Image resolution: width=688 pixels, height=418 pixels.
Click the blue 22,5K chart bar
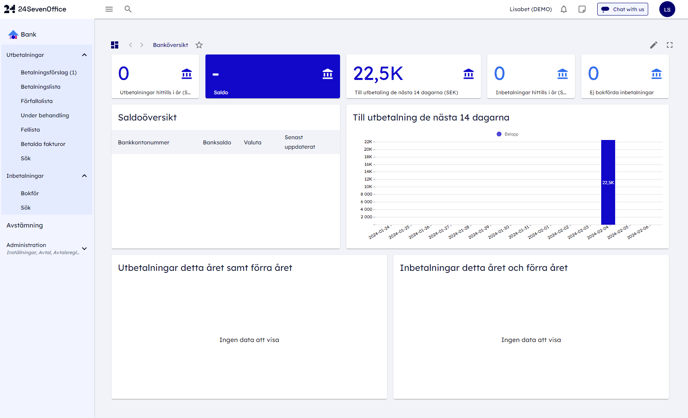pyautogui.click(x=608, y=182)
